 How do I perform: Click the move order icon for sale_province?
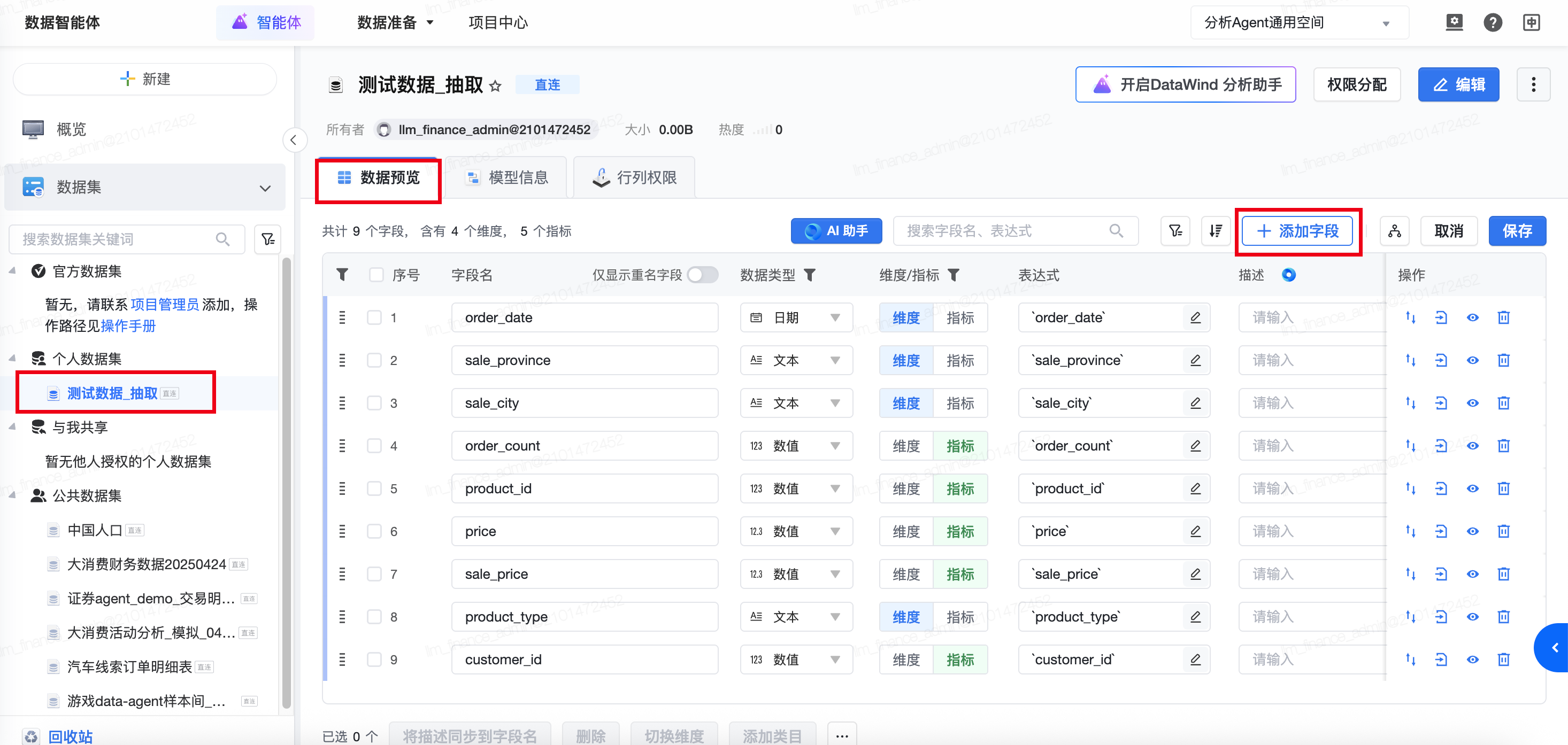click(1410, 360)
